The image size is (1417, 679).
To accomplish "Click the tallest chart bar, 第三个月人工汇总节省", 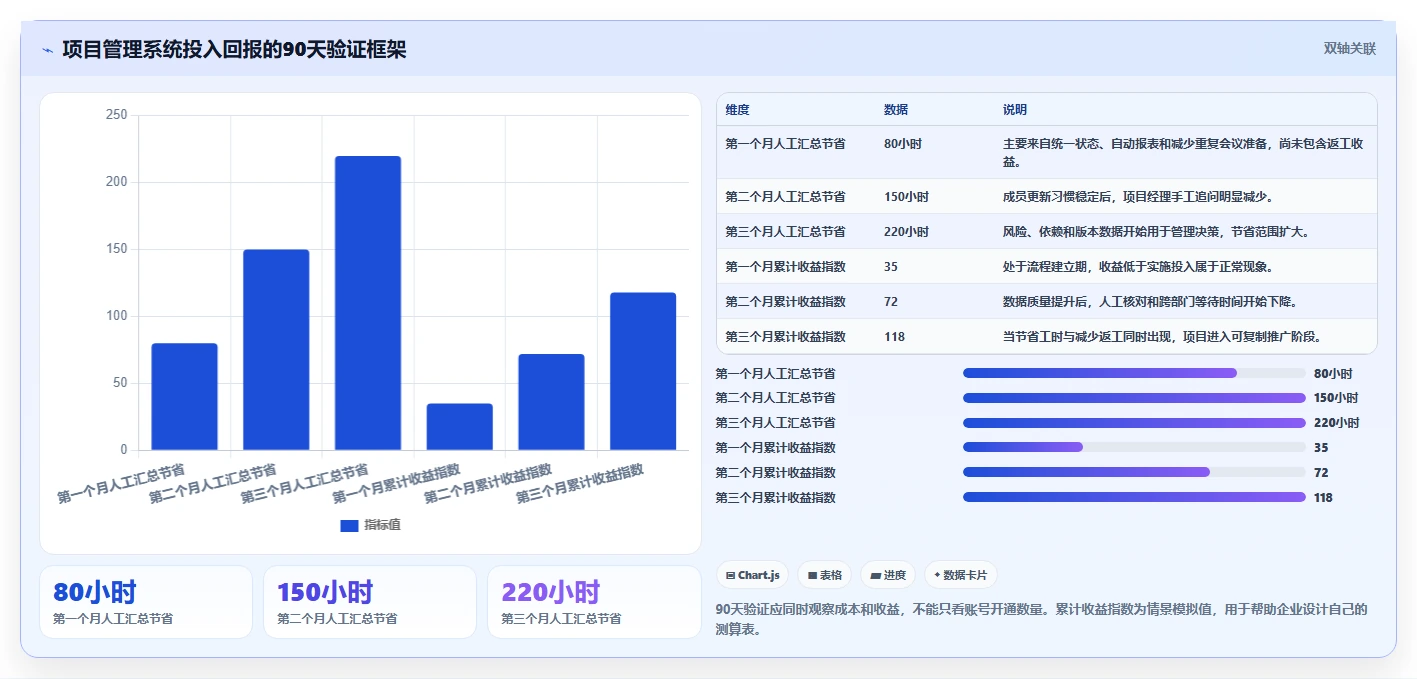I will pyautogui.click(x=368, y=303).
